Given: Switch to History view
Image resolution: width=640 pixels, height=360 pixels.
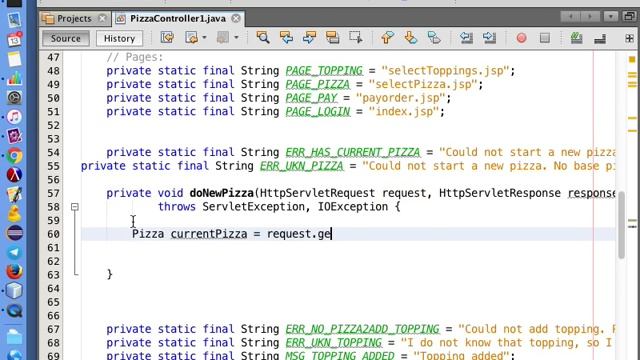Looking at the screenshot, I should pos(119,38).
